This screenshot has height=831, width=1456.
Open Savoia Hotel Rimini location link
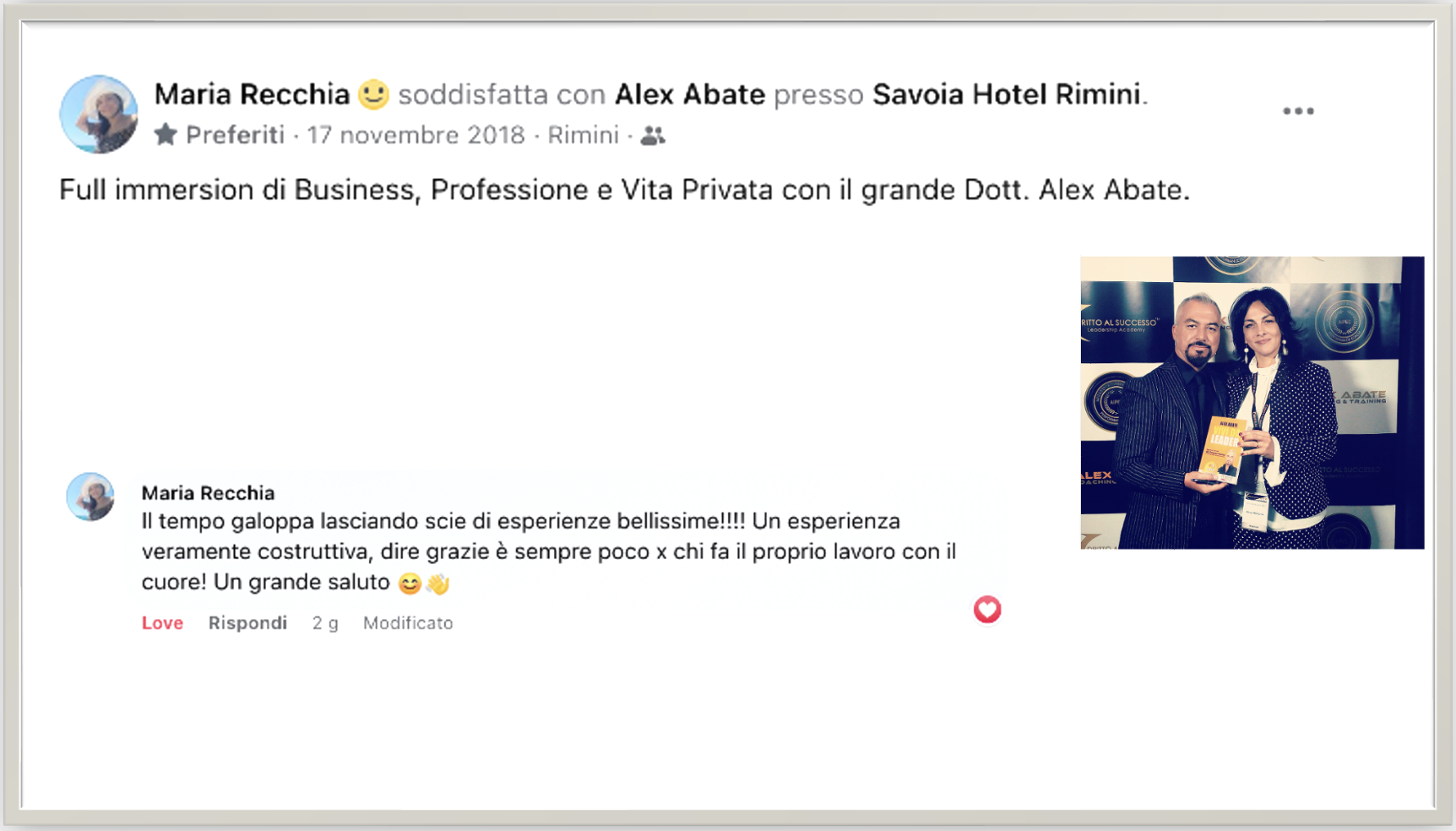click(1006, 94)
